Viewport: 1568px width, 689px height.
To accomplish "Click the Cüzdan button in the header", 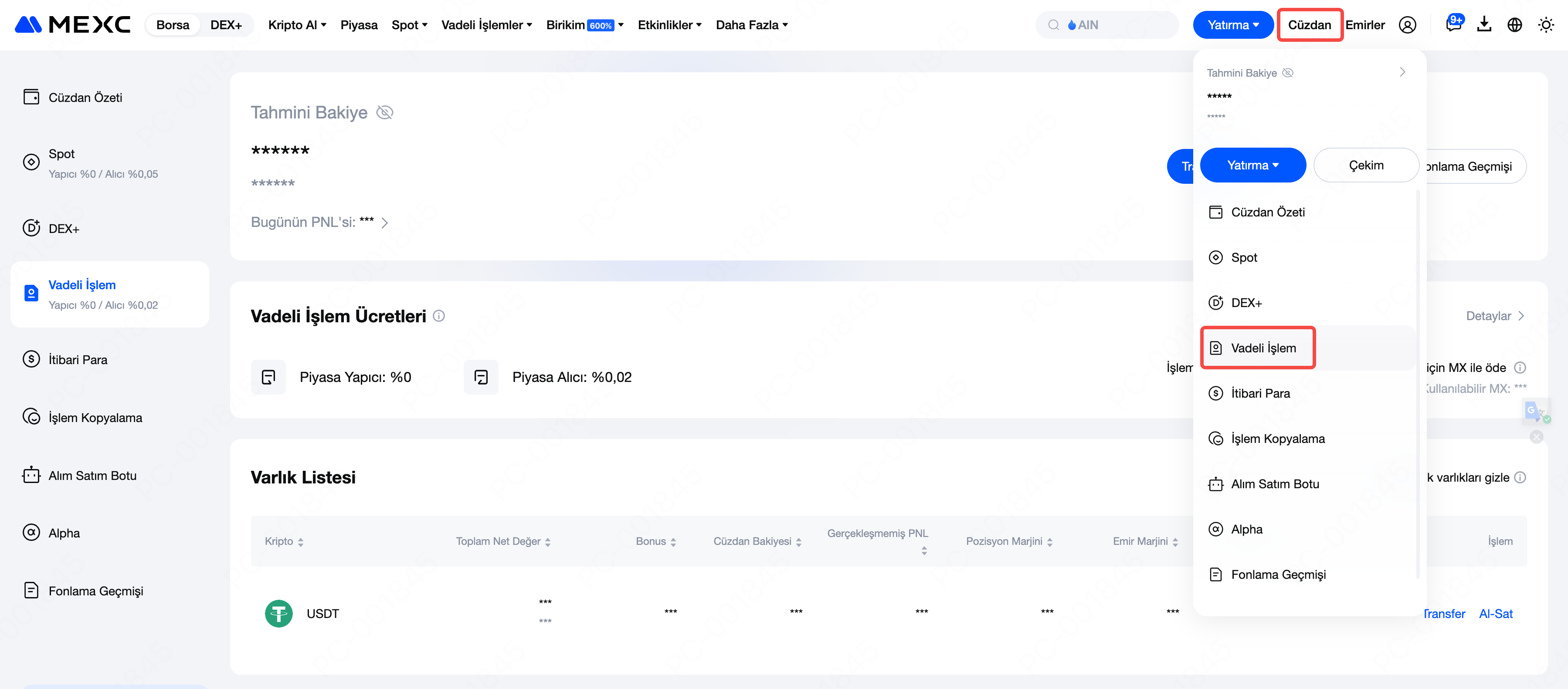I will tap(1309, 25).
